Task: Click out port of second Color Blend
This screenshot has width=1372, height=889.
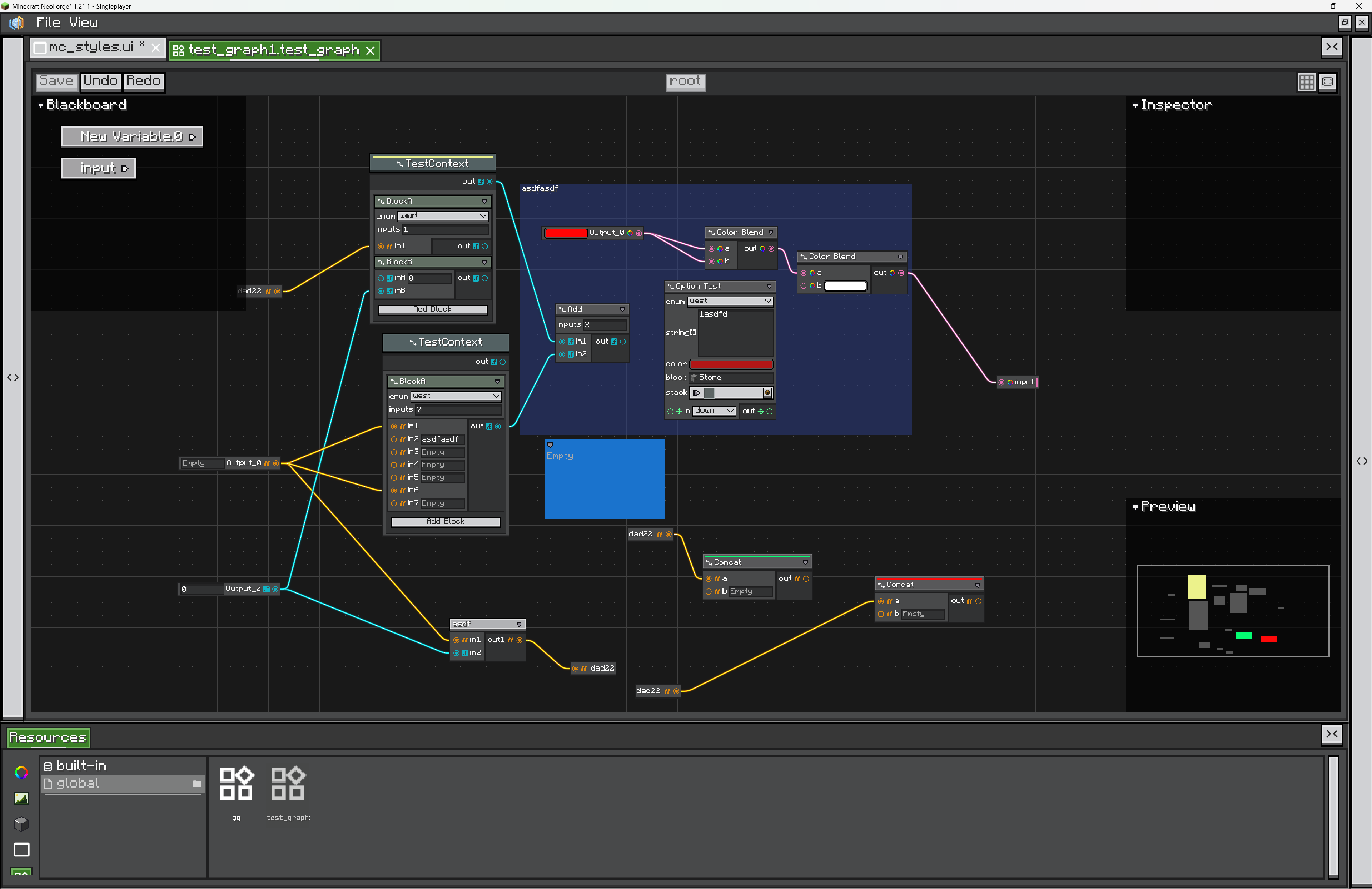Action: [901, 273]
